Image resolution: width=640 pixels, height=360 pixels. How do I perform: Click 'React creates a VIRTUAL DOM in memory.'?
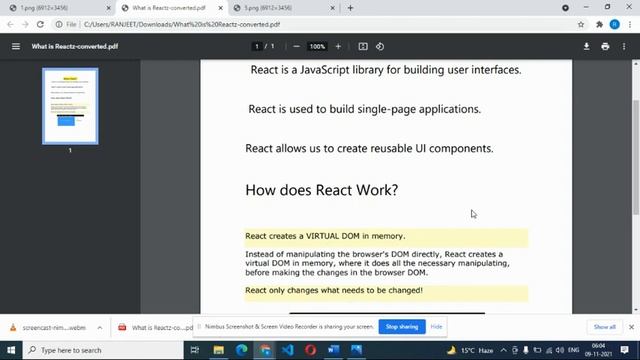tap(325, 236)
